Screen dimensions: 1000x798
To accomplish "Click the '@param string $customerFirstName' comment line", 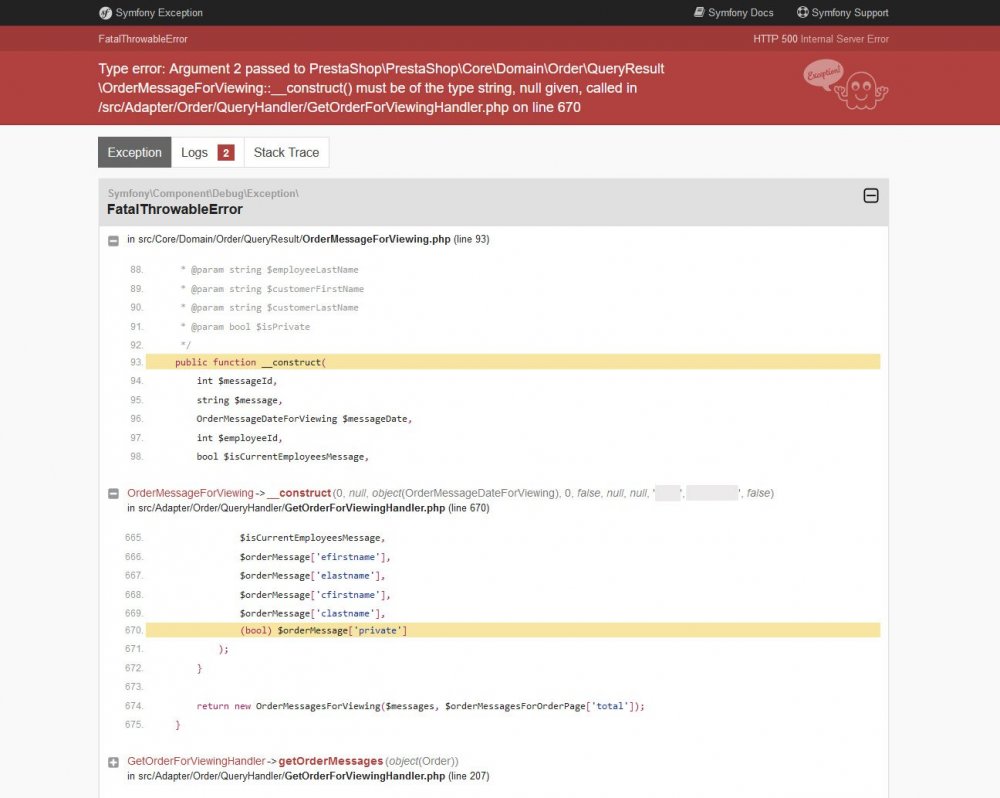I will click(272, 289).
